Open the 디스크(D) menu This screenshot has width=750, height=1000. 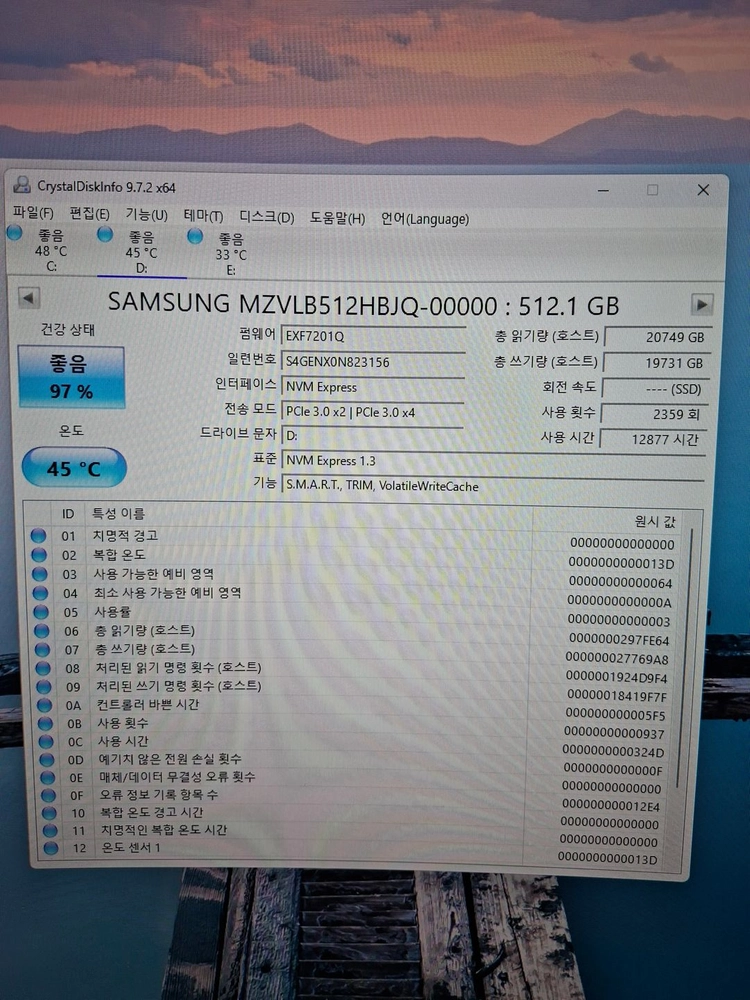coord(267,217)
